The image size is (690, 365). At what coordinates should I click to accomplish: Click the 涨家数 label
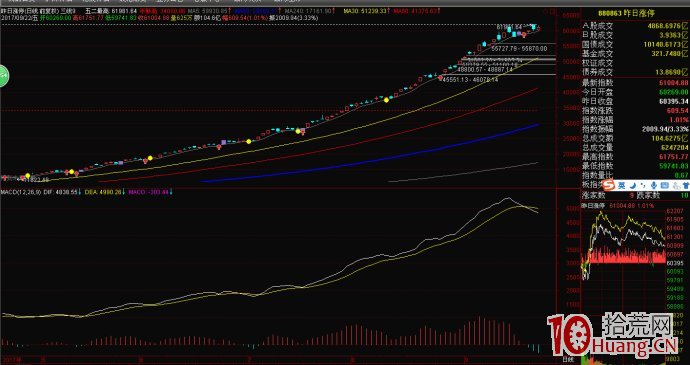(593, 195)
